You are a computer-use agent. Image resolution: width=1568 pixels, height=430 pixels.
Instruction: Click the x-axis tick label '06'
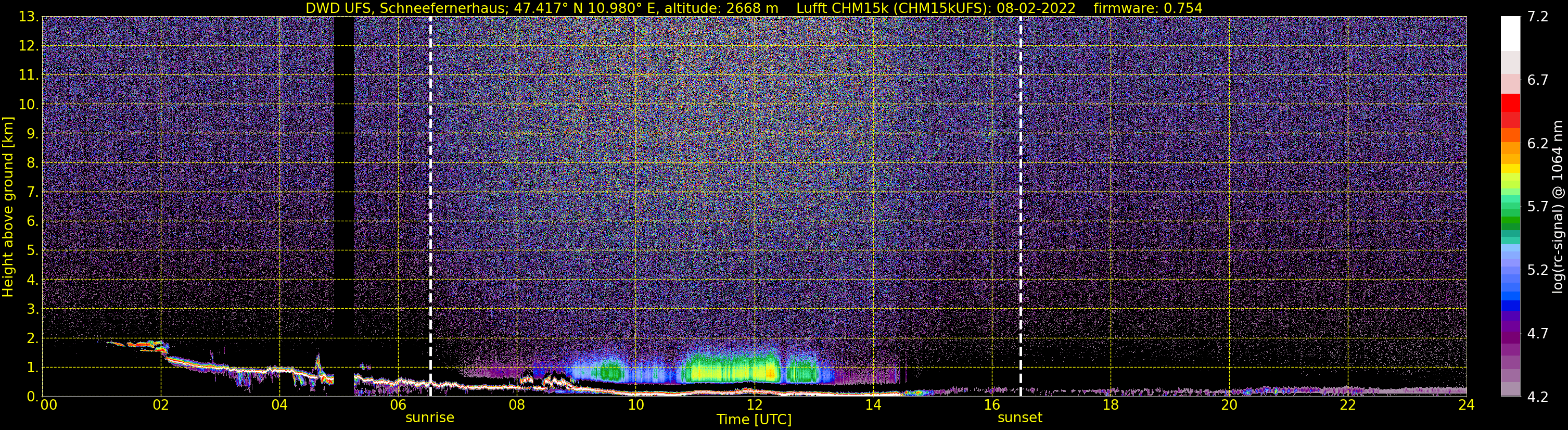[398, 406]
